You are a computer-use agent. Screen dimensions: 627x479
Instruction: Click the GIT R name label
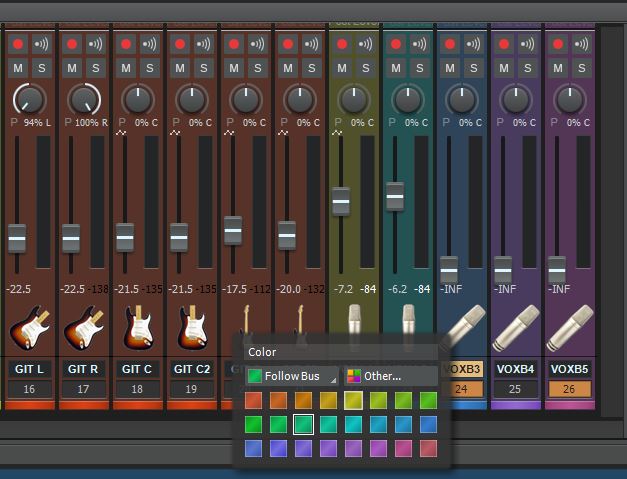coord(83,369)
